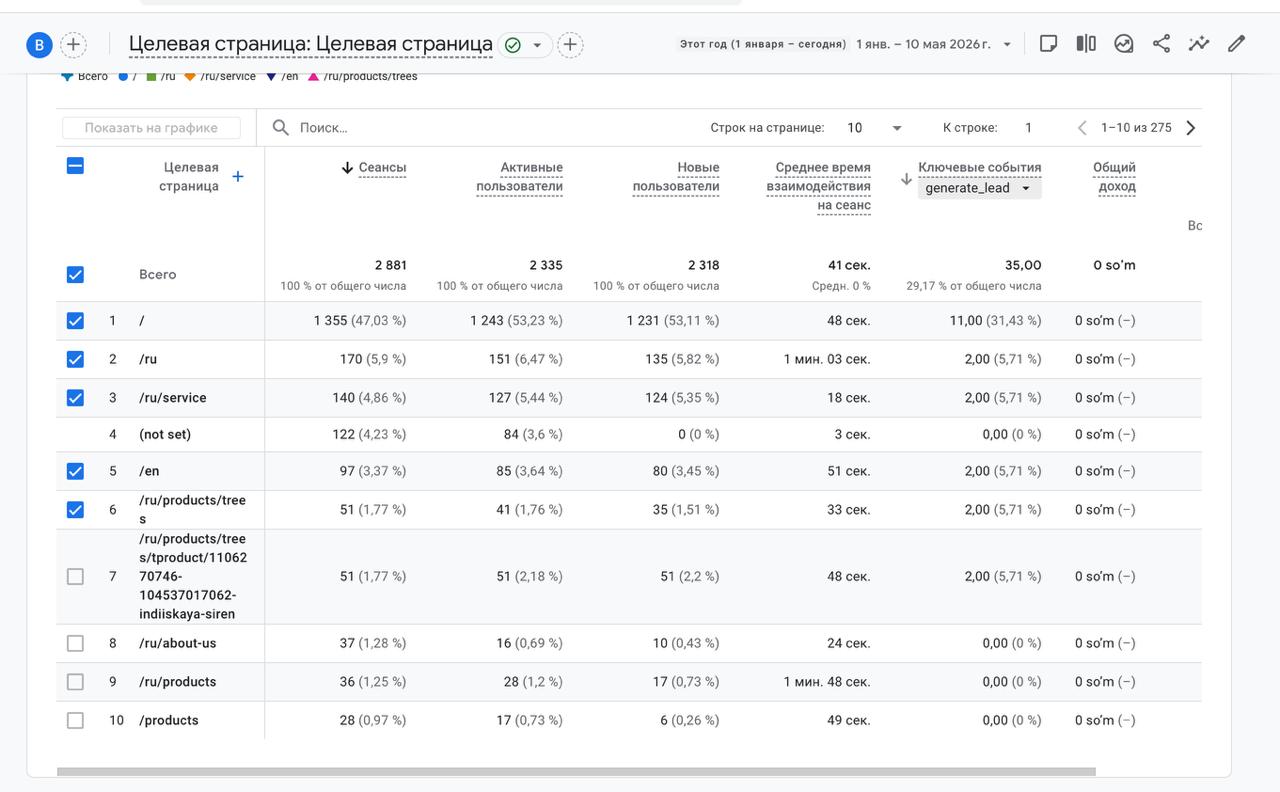
Task: Open the generate_lead key events dropdown
Action: click(x=979, y=188)
